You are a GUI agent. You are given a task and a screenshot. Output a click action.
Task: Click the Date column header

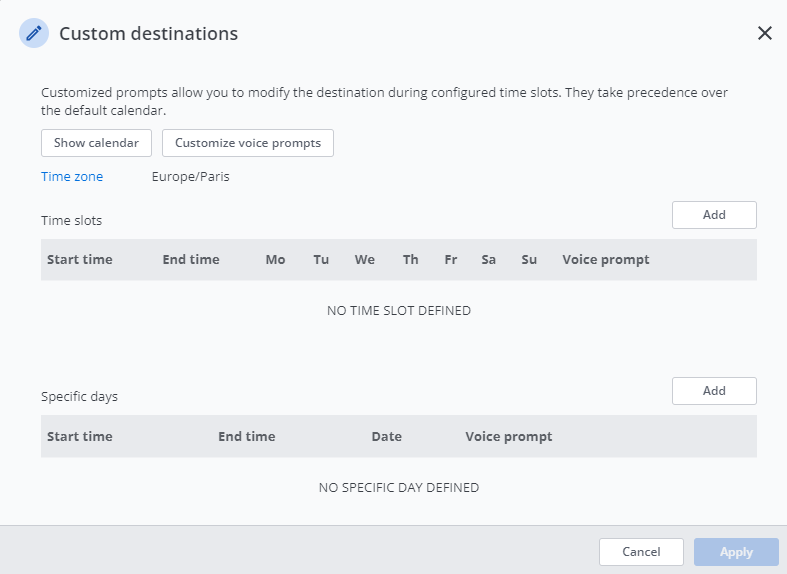(x=386, y=437)
